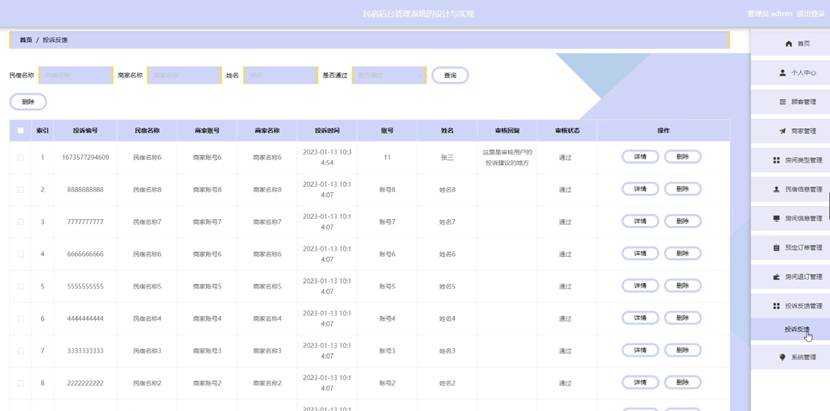Focus the 民宿名称 search field
The image size is (830, 411).
tap(76, 75)
